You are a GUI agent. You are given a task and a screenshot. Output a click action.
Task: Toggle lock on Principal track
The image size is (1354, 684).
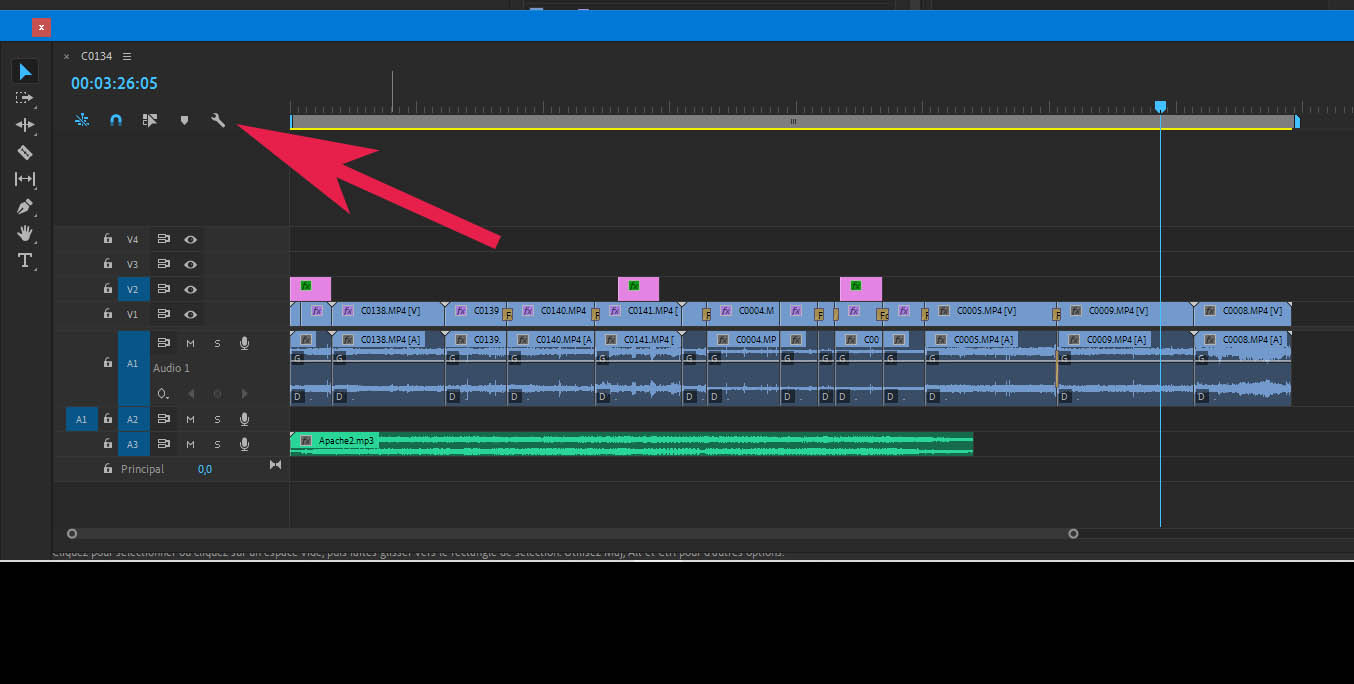[x=108, y=469]
